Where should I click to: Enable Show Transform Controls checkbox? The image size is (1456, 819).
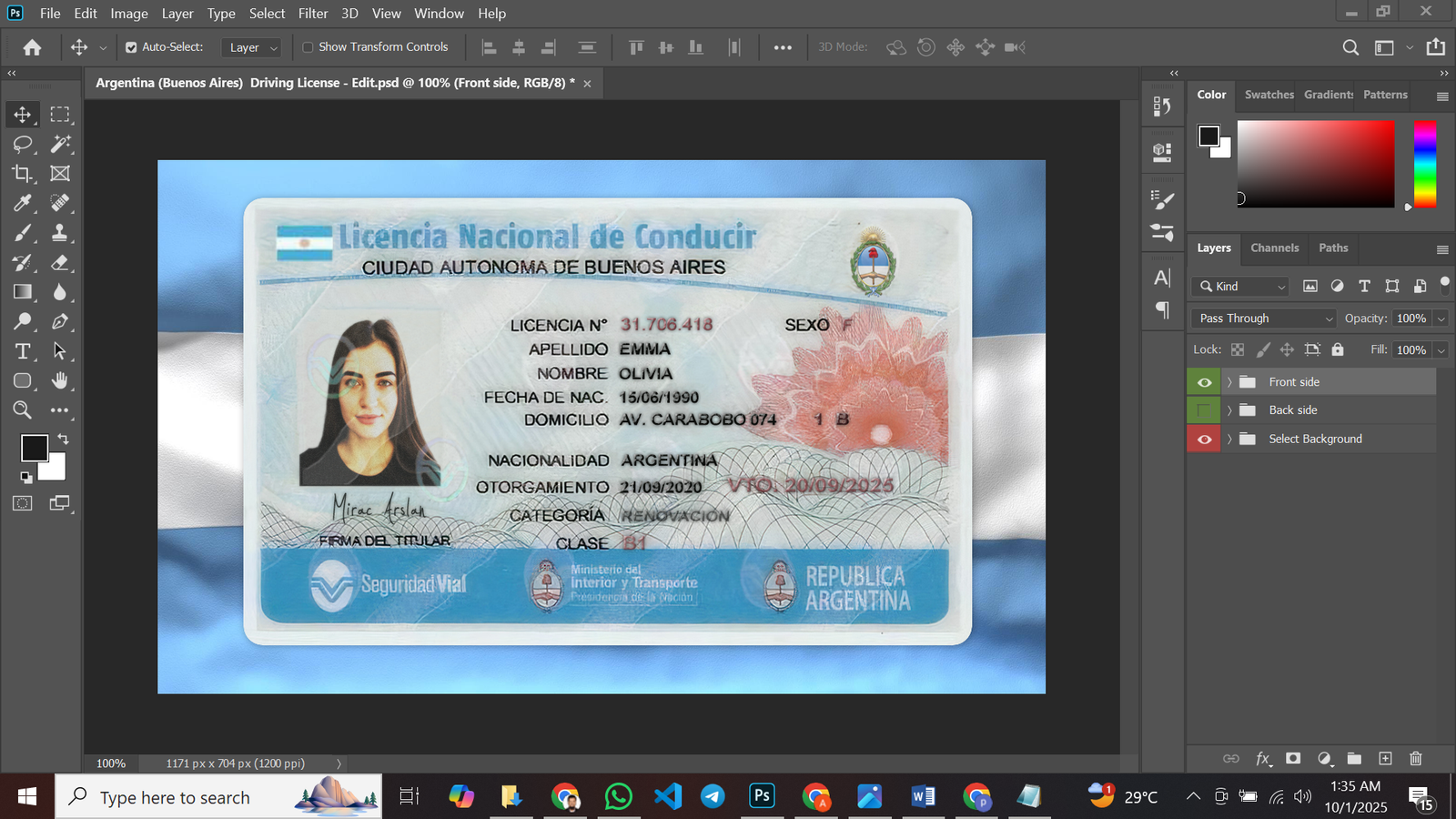(308, 47)
